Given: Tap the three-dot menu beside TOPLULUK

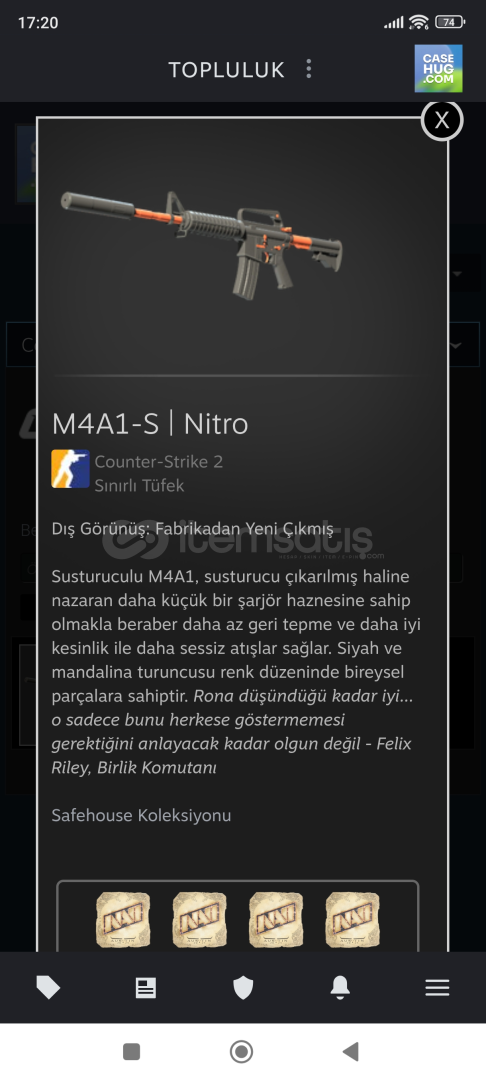Looking at the screenshot, I should point(308,69).
